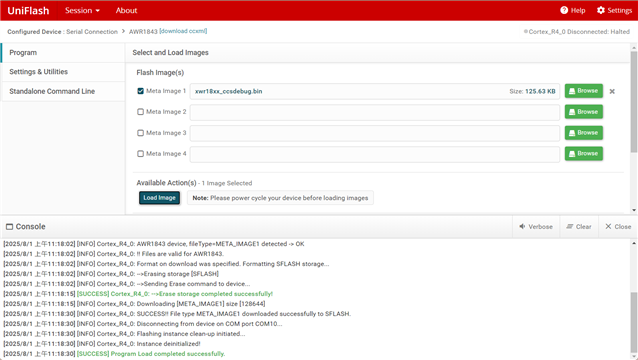
Task: Click the UniFlash logo
Action: pyautogui.click(x=28, y=11)
